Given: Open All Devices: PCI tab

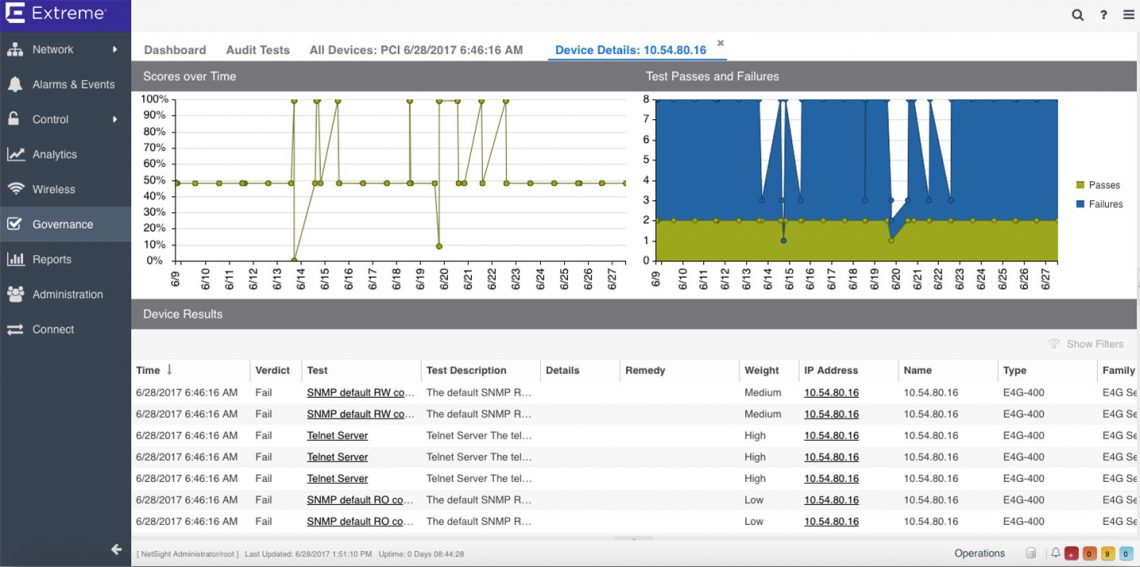Looking at the screenshot, I should (416, 50).
